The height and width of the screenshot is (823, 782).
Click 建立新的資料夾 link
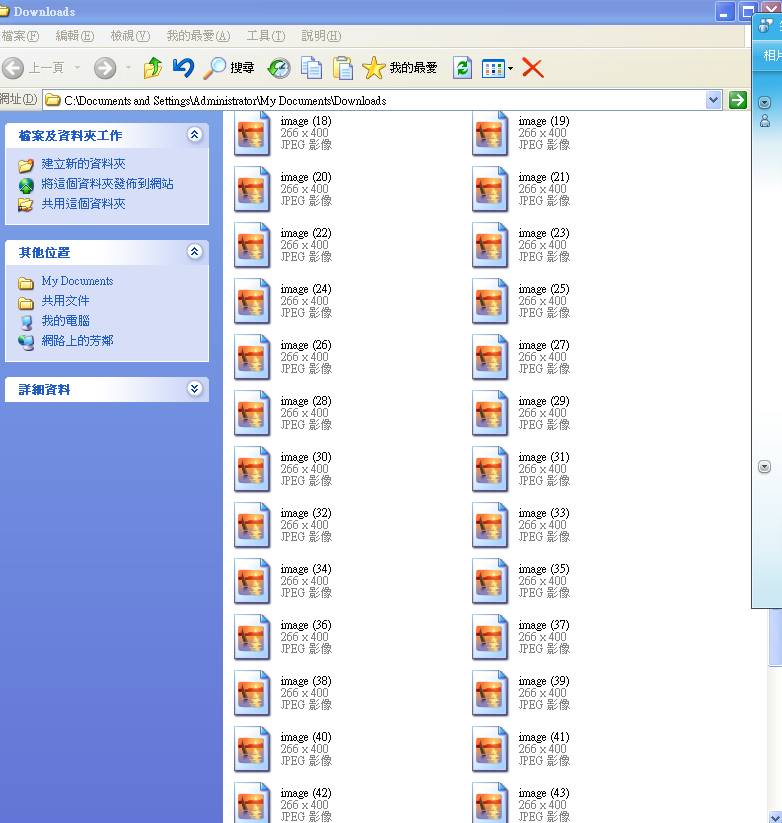[83, 164]
